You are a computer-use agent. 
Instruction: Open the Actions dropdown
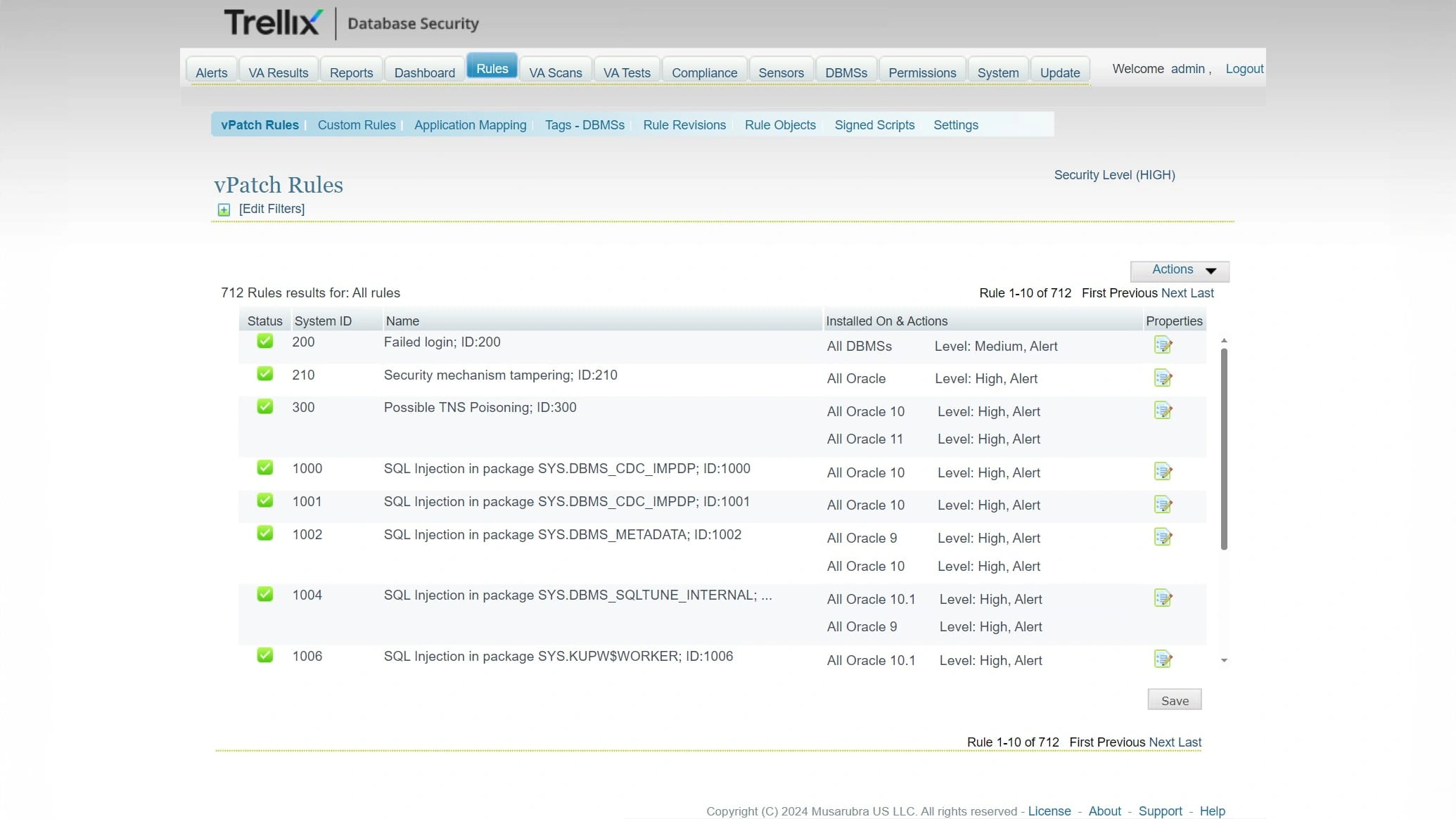[1180, 270]
